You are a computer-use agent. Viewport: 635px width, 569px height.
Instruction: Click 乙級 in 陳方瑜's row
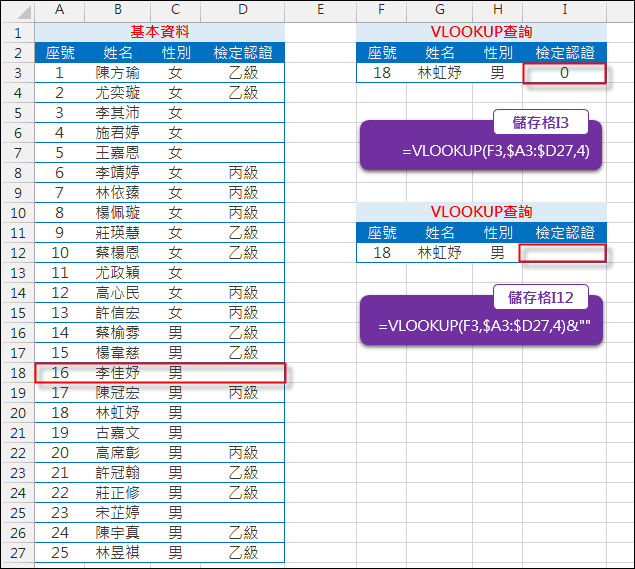click(243, 73)
